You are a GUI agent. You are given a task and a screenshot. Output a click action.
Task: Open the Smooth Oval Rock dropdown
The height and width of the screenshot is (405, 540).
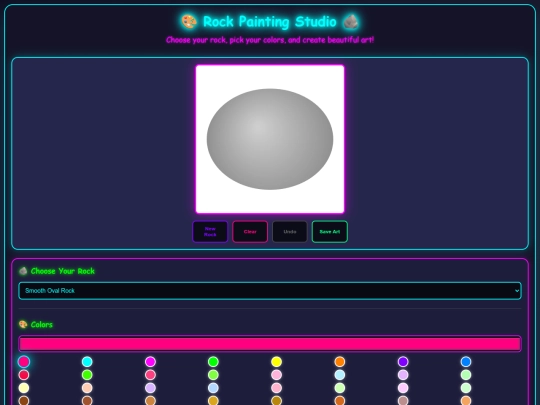[x=270, y=291]
